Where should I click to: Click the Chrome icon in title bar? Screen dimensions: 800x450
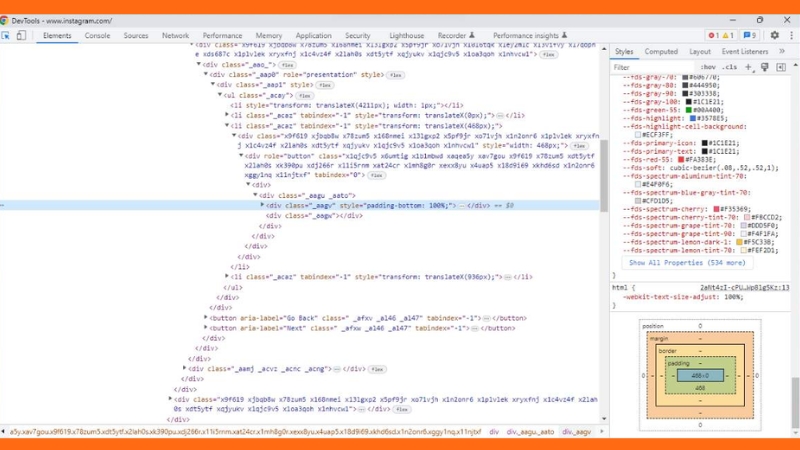[x=4, y=20]
